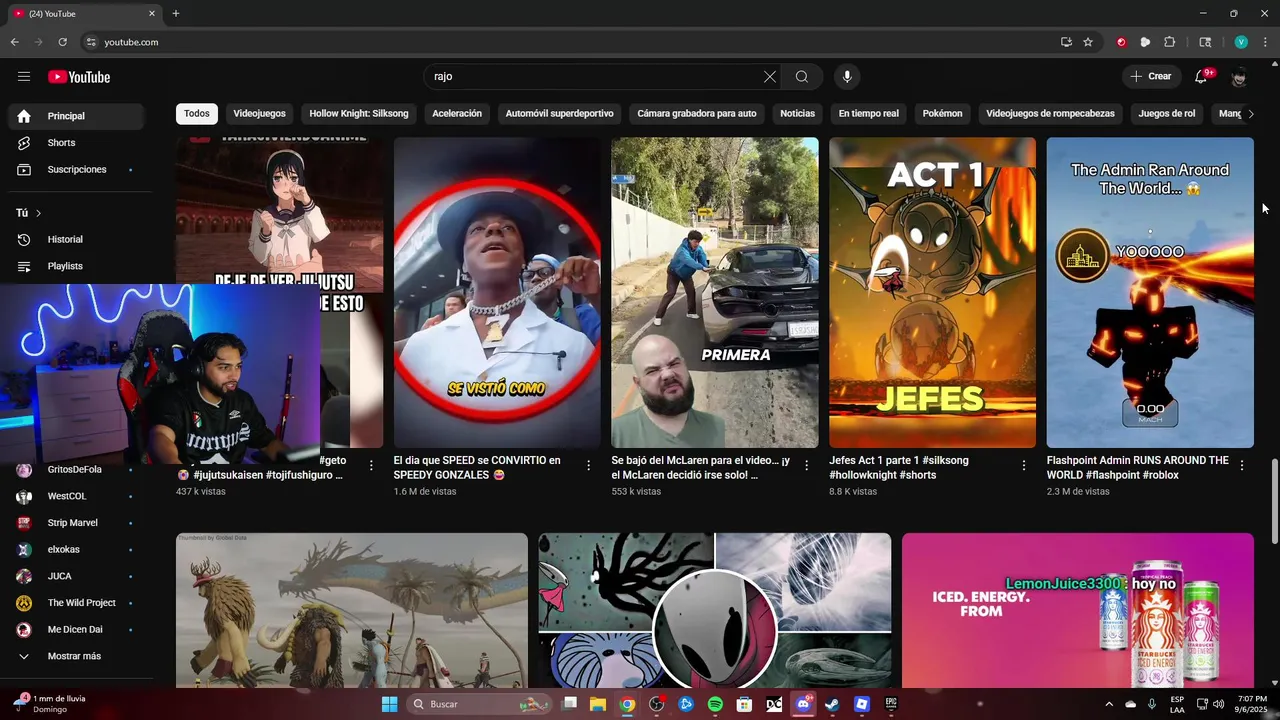Open Steam from the taskbar
The image size is (1280, 720).
(832, 704)
